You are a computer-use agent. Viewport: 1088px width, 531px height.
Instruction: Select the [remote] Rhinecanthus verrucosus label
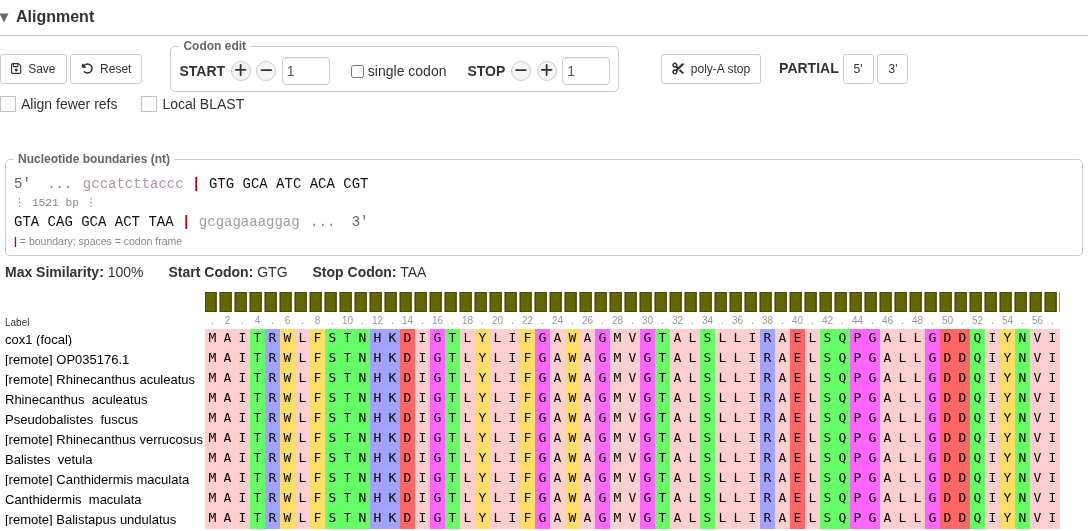[103, 439]
